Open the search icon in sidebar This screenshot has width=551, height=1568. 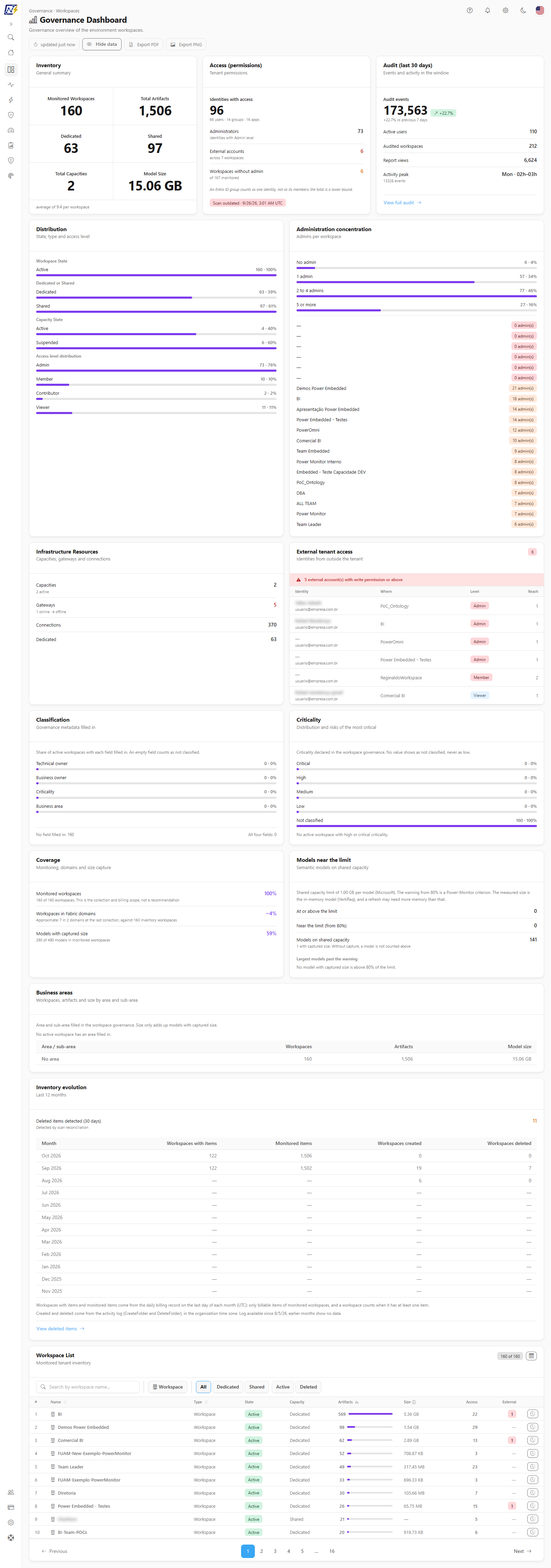[10, 37]
